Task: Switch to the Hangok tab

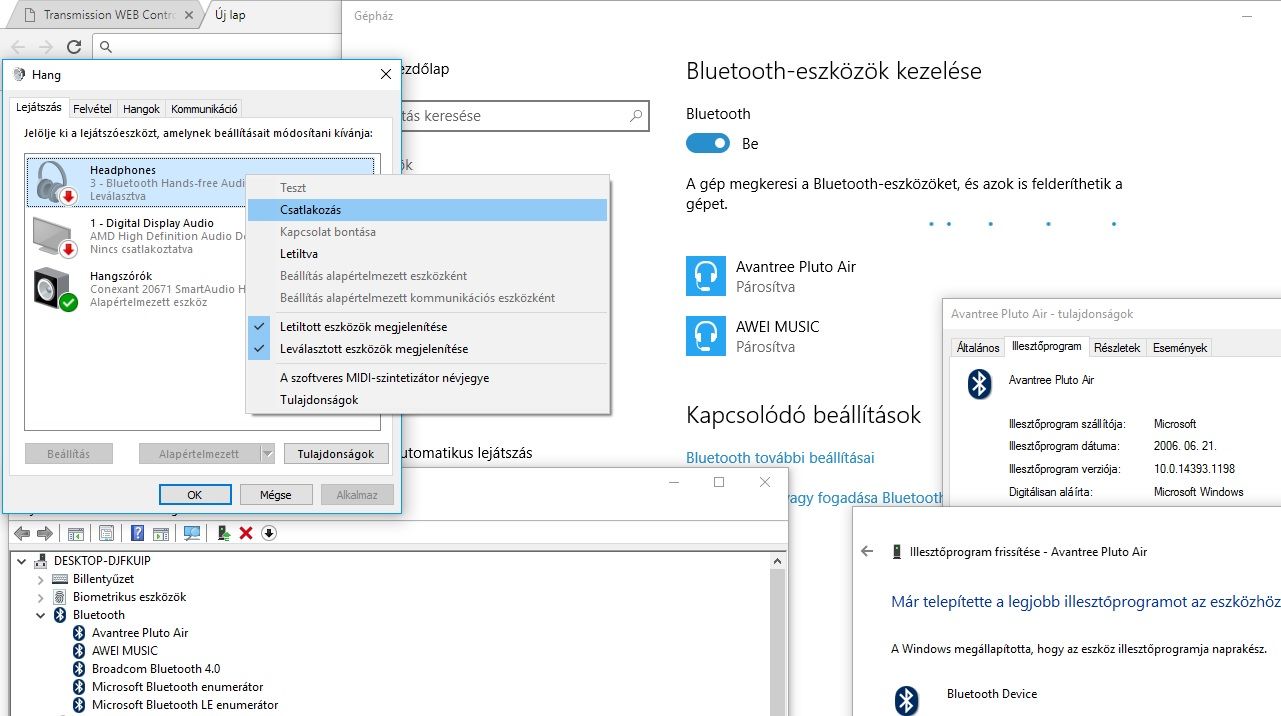Action: coord(141,109)
